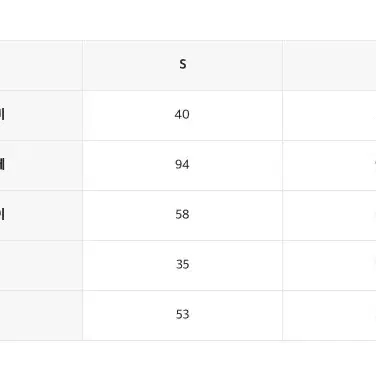Screen dimensions: 376x376
Task: Click the next-size cell right of value 35
Action: tap(329, 265)
